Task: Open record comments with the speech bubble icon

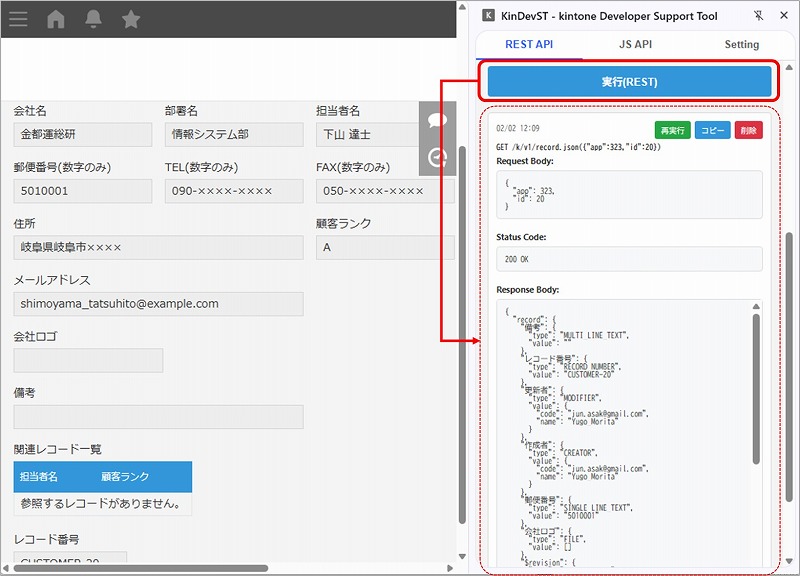Action: click(437, 122)
